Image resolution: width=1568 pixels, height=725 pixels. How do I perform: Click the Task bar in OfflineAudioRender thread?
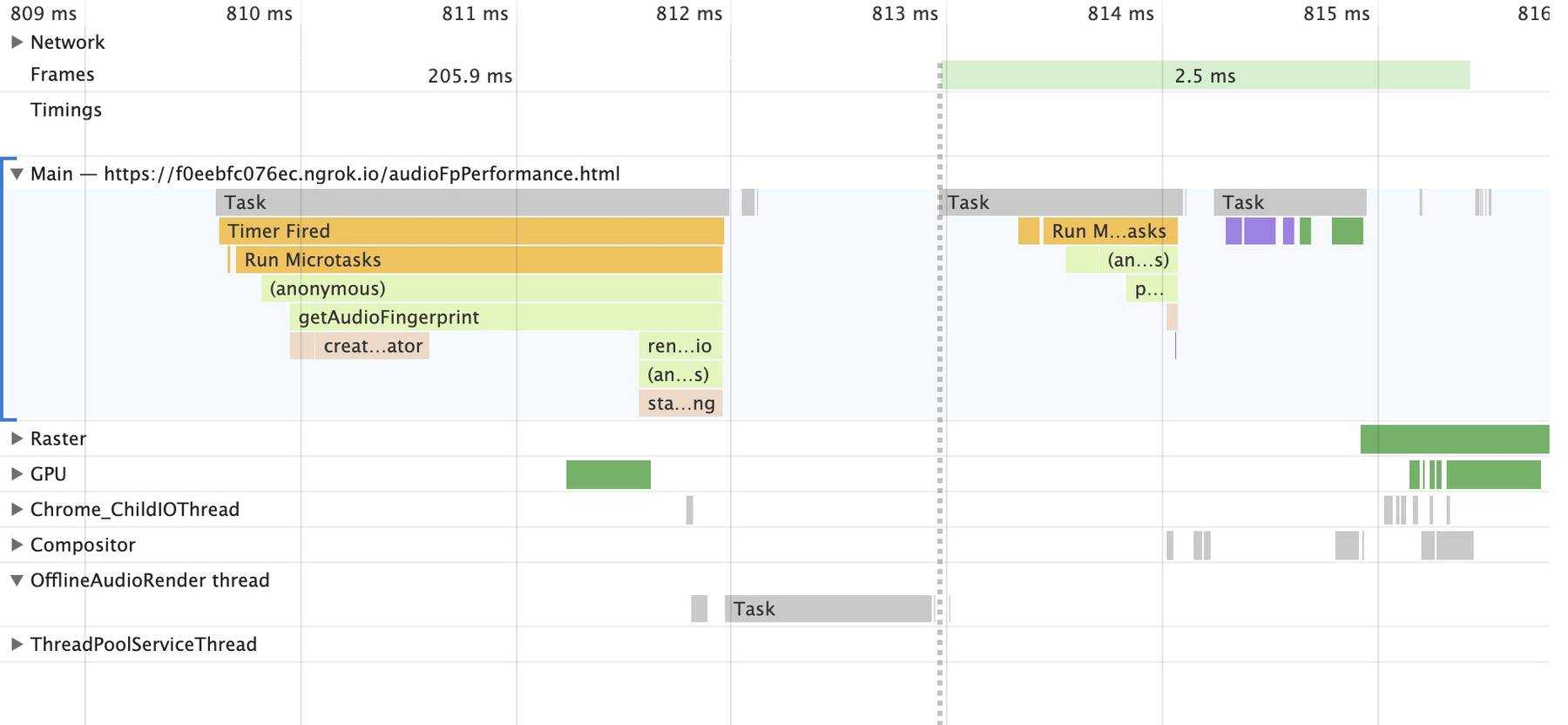(x=828, y=609)
